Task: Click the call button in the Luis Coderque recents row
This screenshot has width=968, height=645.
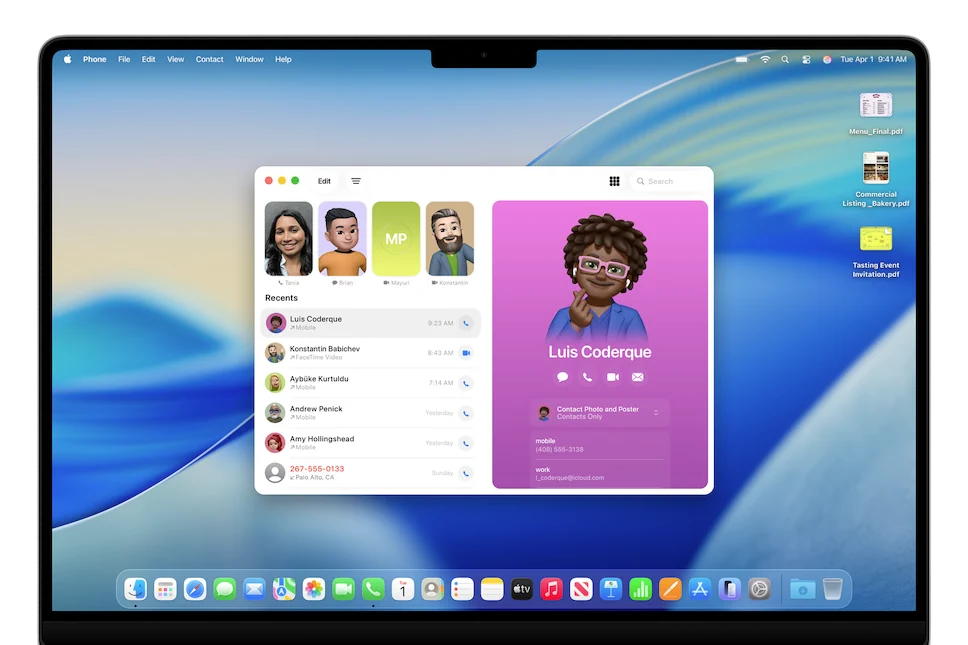Action: pyautogui.click(x=466, y=323)
